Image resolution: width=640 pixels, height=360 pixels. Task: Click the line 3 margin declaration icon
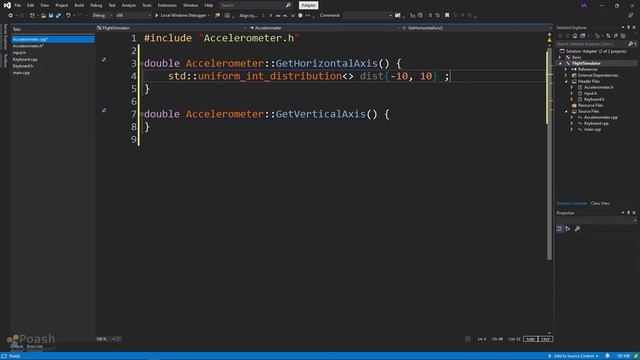tap(104, 60)
